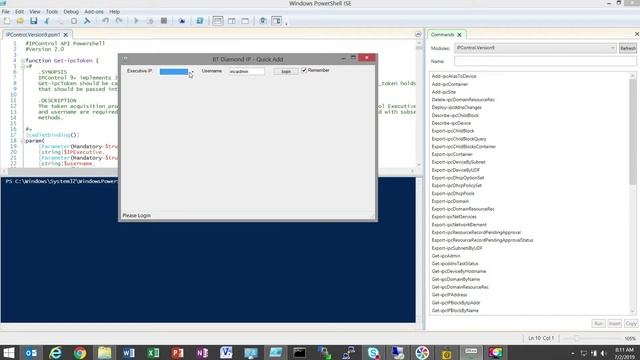Viewport: 640px width, 360px height.
Task: Click the Stop Operation square icon
Action: [x=164, y=21]
